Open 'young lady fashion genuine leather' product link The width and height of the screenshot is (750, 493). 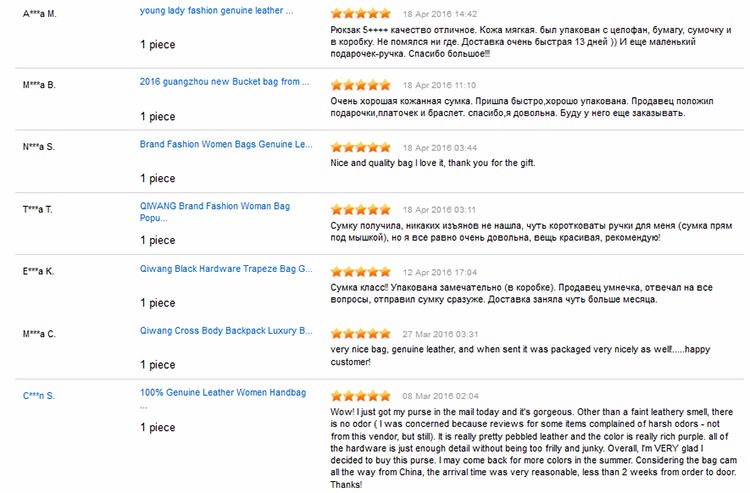[217, 11]
